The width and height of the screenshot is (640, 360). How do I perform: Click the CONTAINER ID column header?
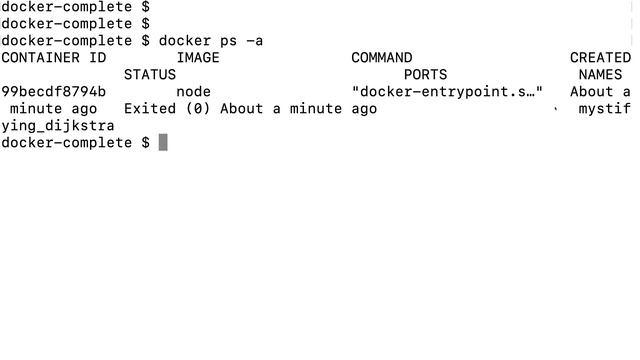[x=53, y=58]
